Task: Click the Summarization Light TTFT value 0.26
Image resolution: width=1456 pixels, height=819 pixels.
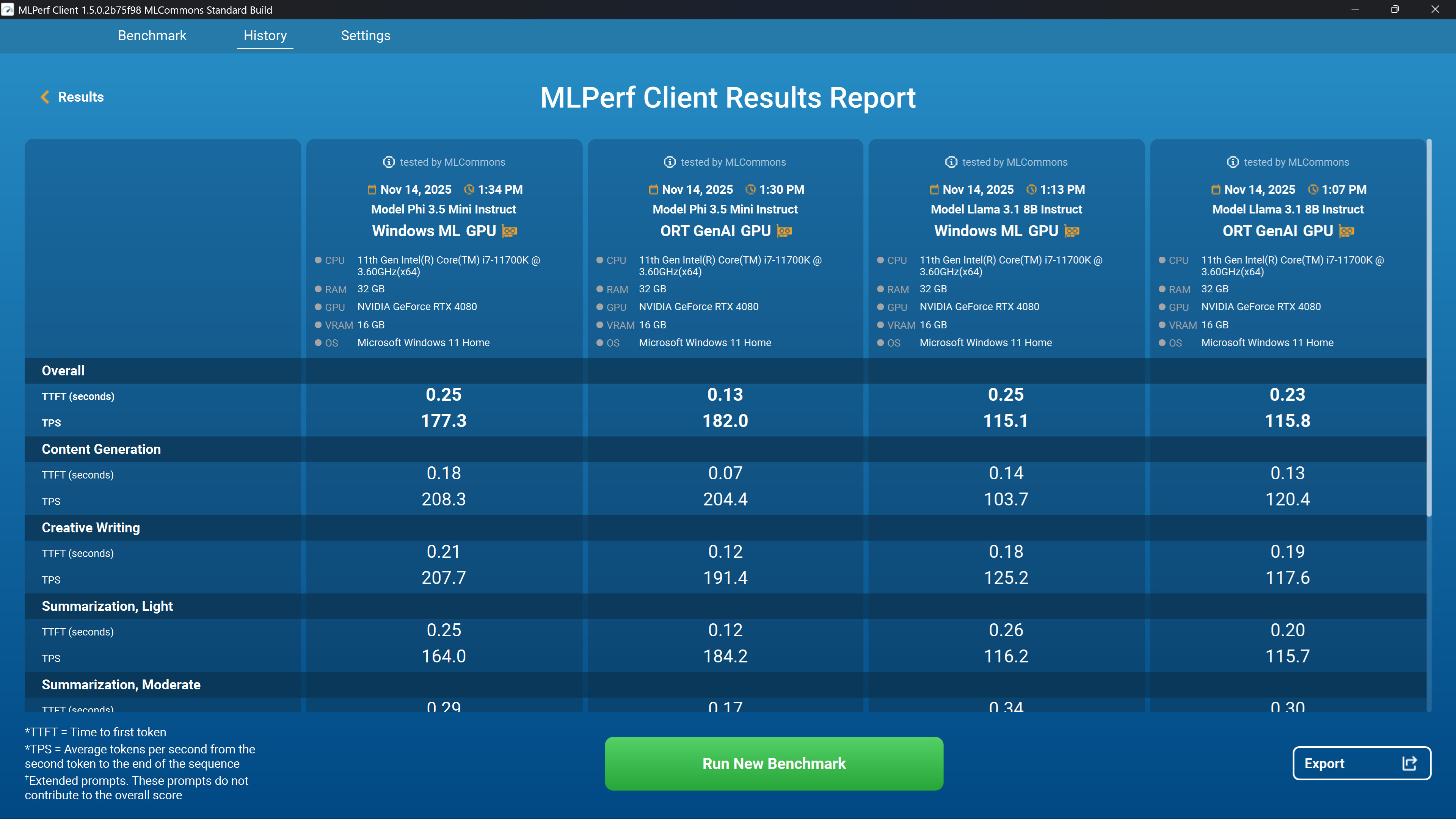Action: coord(1006,630)
